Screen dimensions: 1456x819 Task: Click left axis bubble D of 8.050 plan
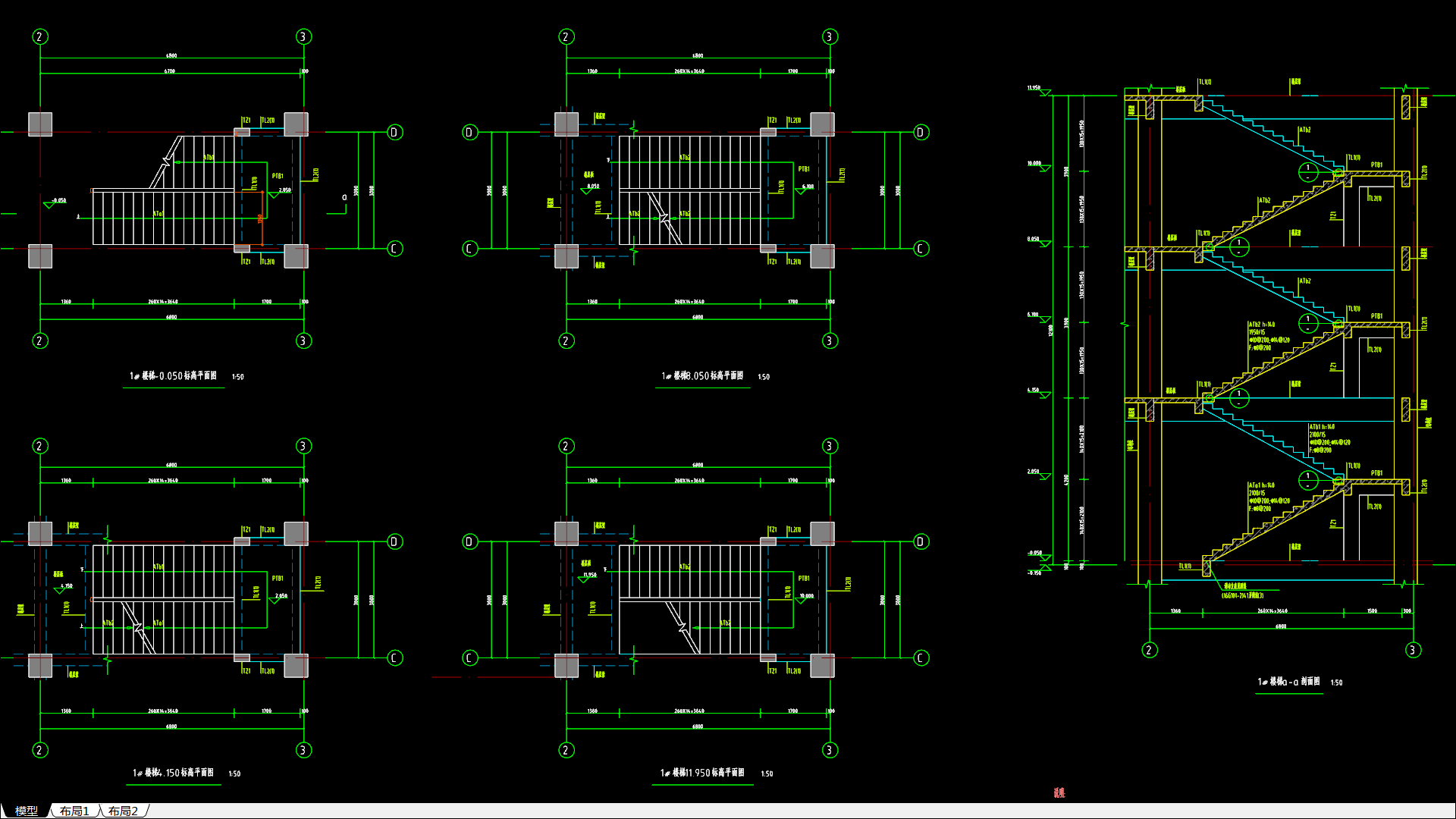pos(470,132)
